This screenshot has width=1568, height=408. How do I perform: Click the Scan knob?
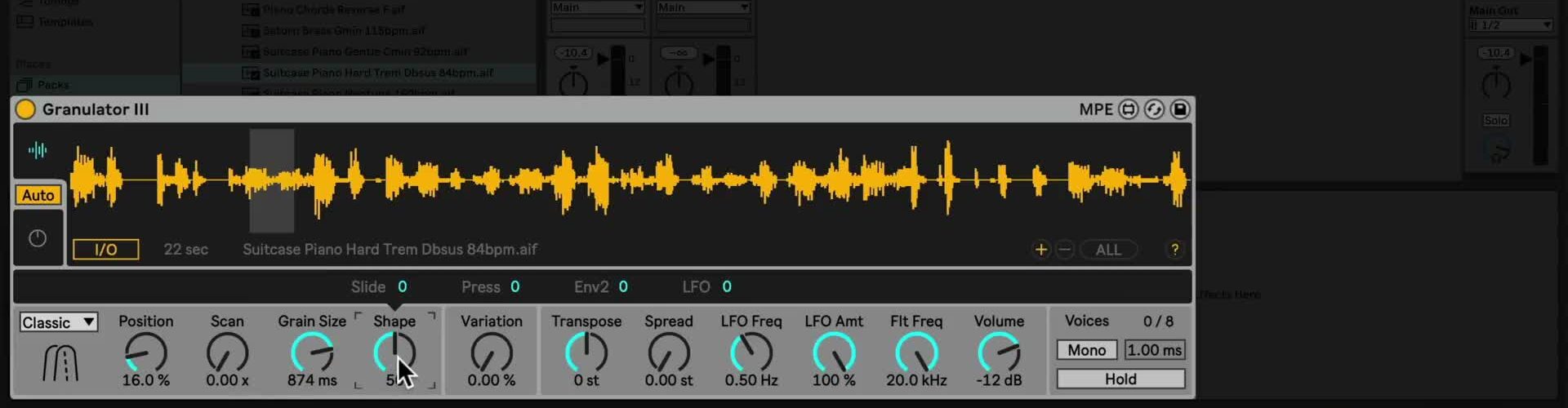click(x=227, y=353)
